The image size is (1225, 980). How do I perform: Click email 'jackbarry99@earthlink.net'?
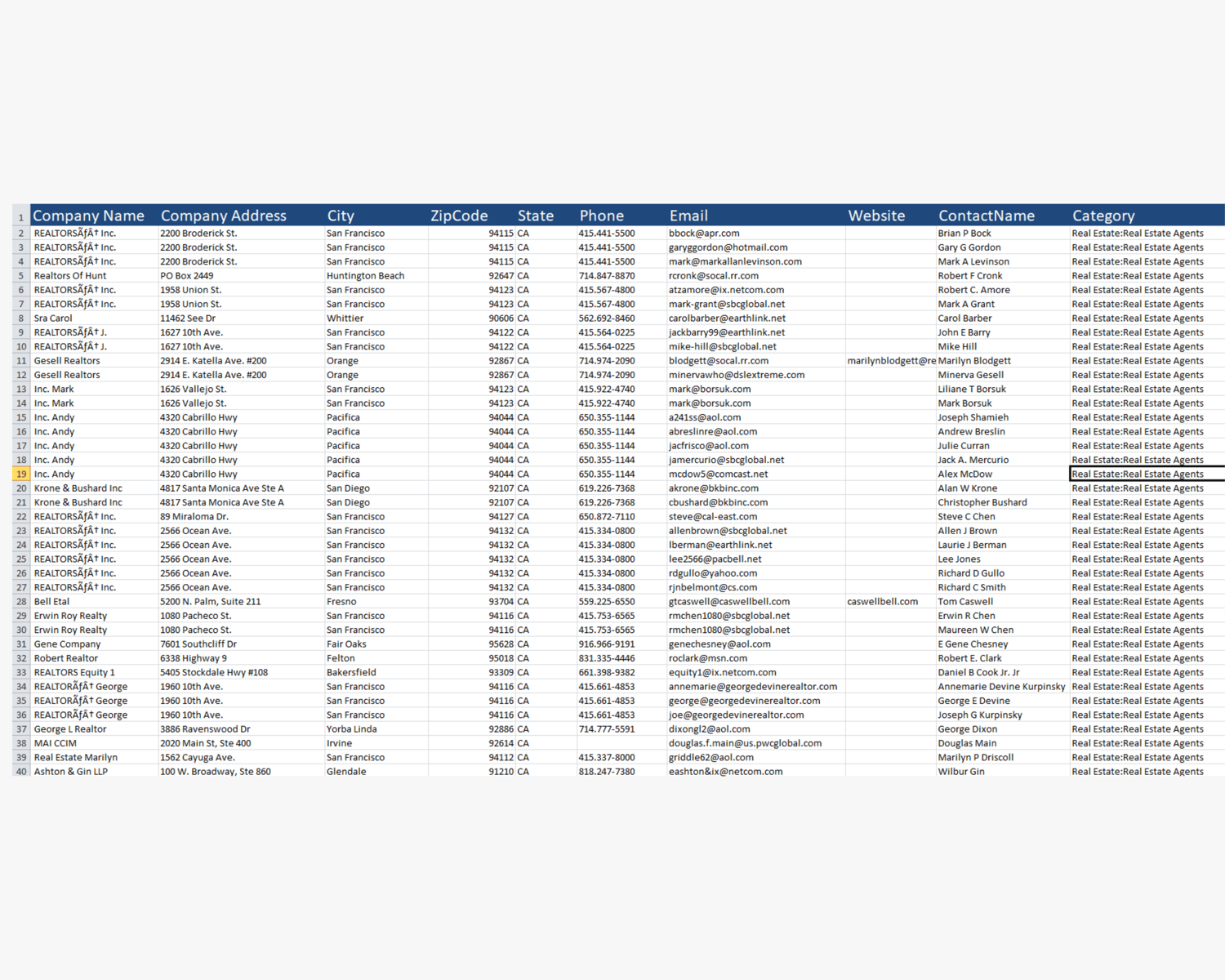pyautogui.click(x=756, y=332)
